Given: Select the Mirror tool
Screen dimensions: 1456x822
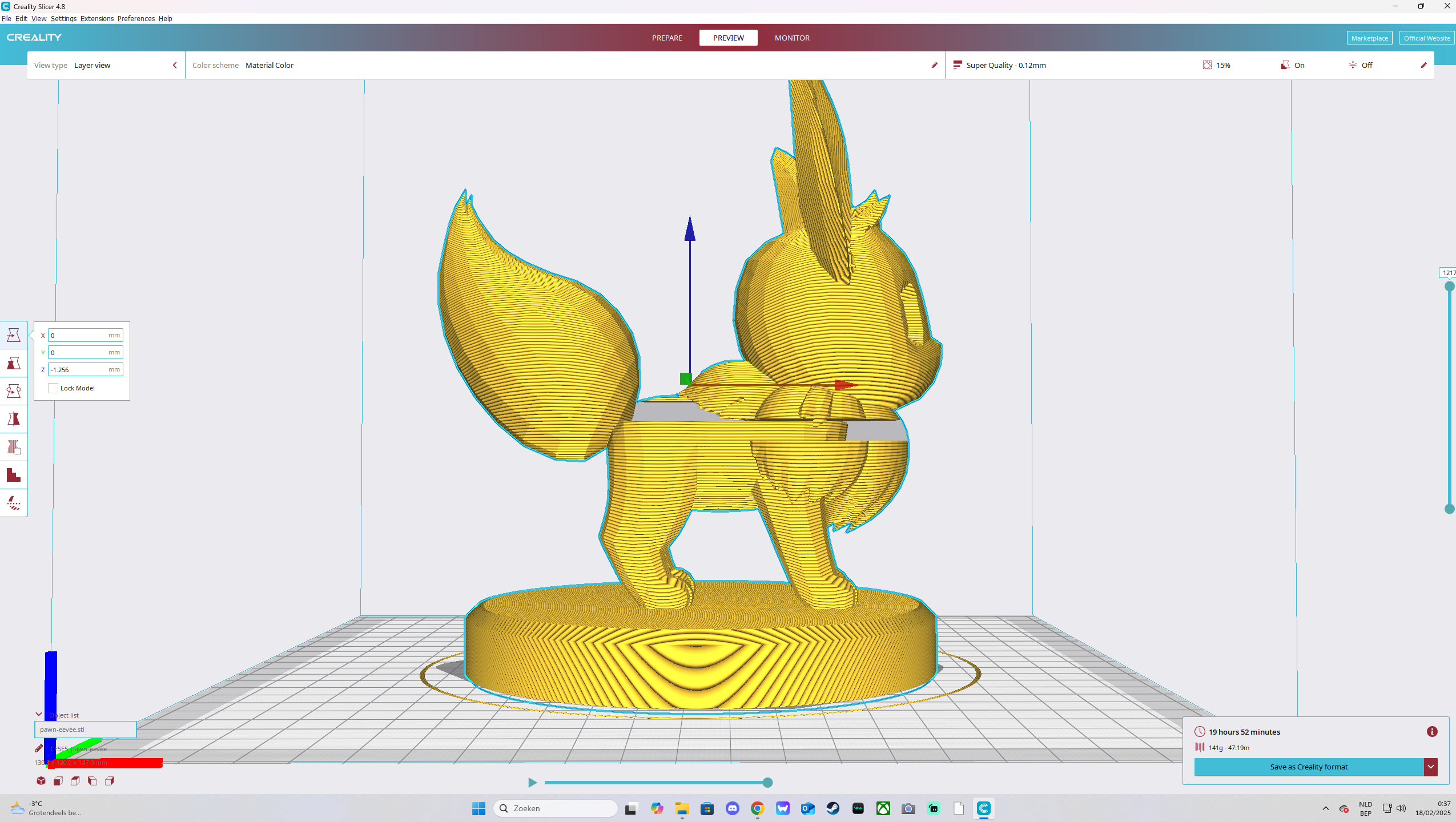Looking at the screenshot, I should [x=14, y=419].
